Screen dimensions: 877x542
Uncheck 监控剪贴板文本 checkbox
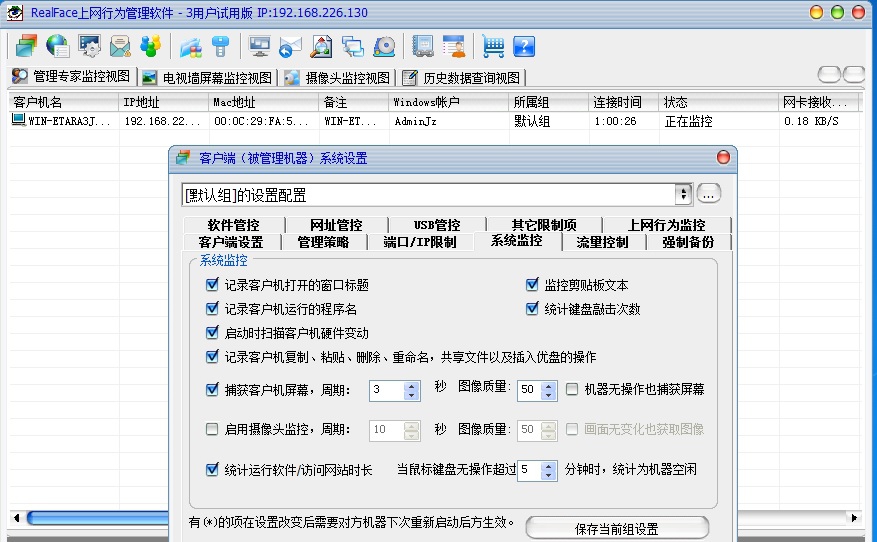coord(533,285)
